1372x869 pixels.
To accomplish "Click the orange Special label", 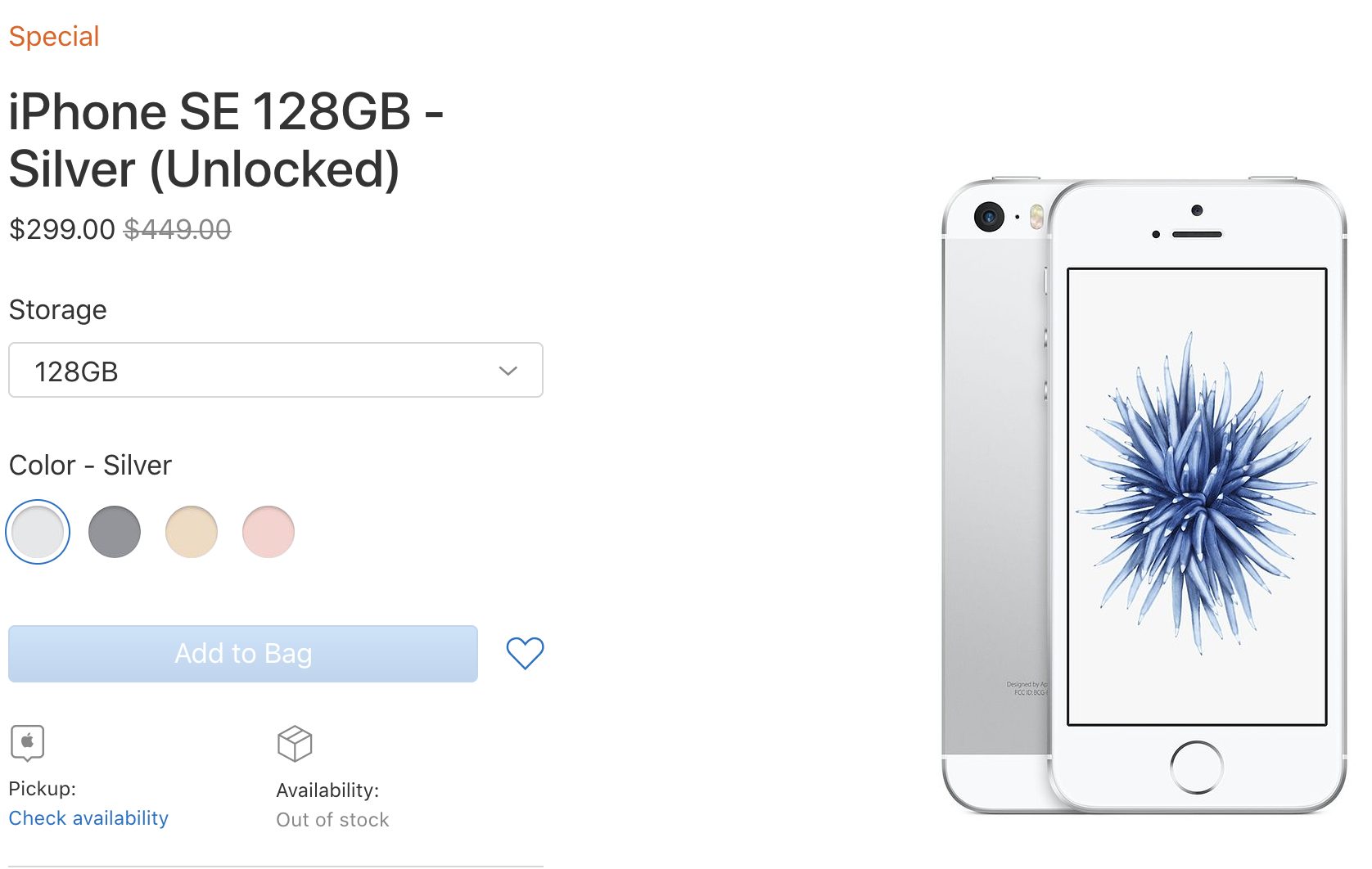I will [x=54, y=37].
